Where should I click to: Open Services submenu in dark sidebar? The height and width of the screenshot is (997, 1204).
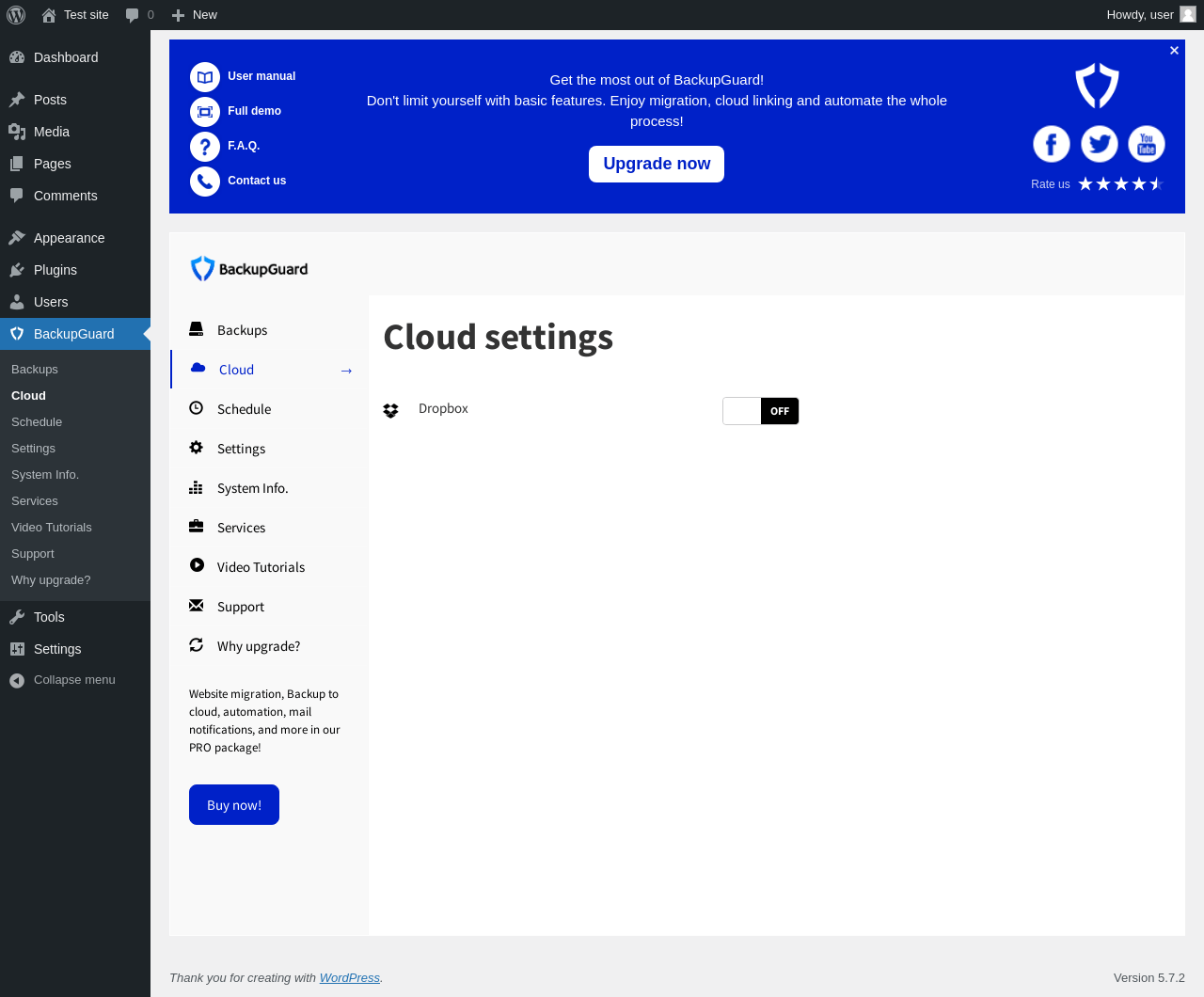(x=35, y=501)
